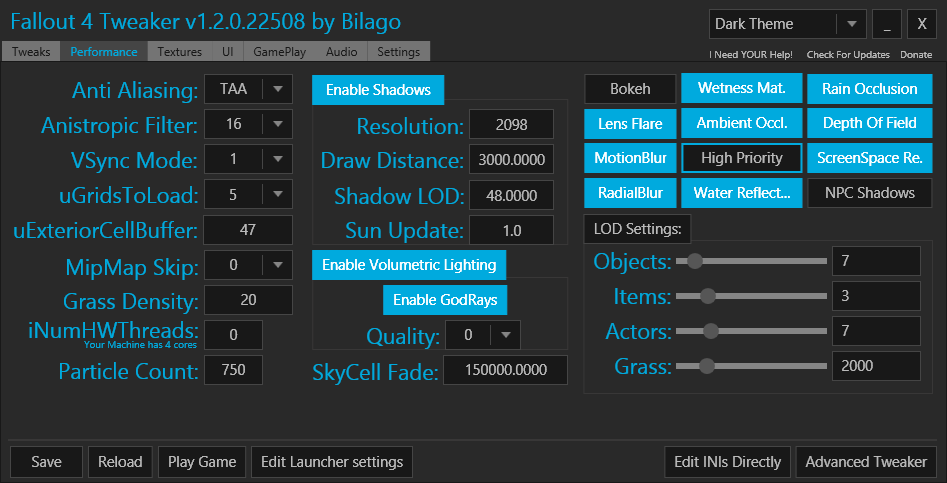The width and height of the screenshot is (947, 483).
Task: Open Edit Launcher settings
Action: coord(332,462)
